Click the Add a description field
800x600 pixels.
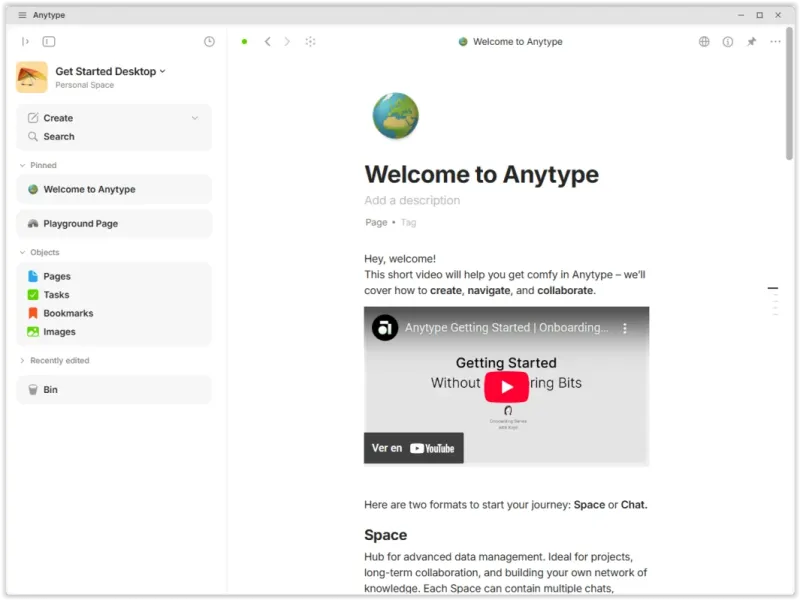pyautogui.click(x=412, y=200)
